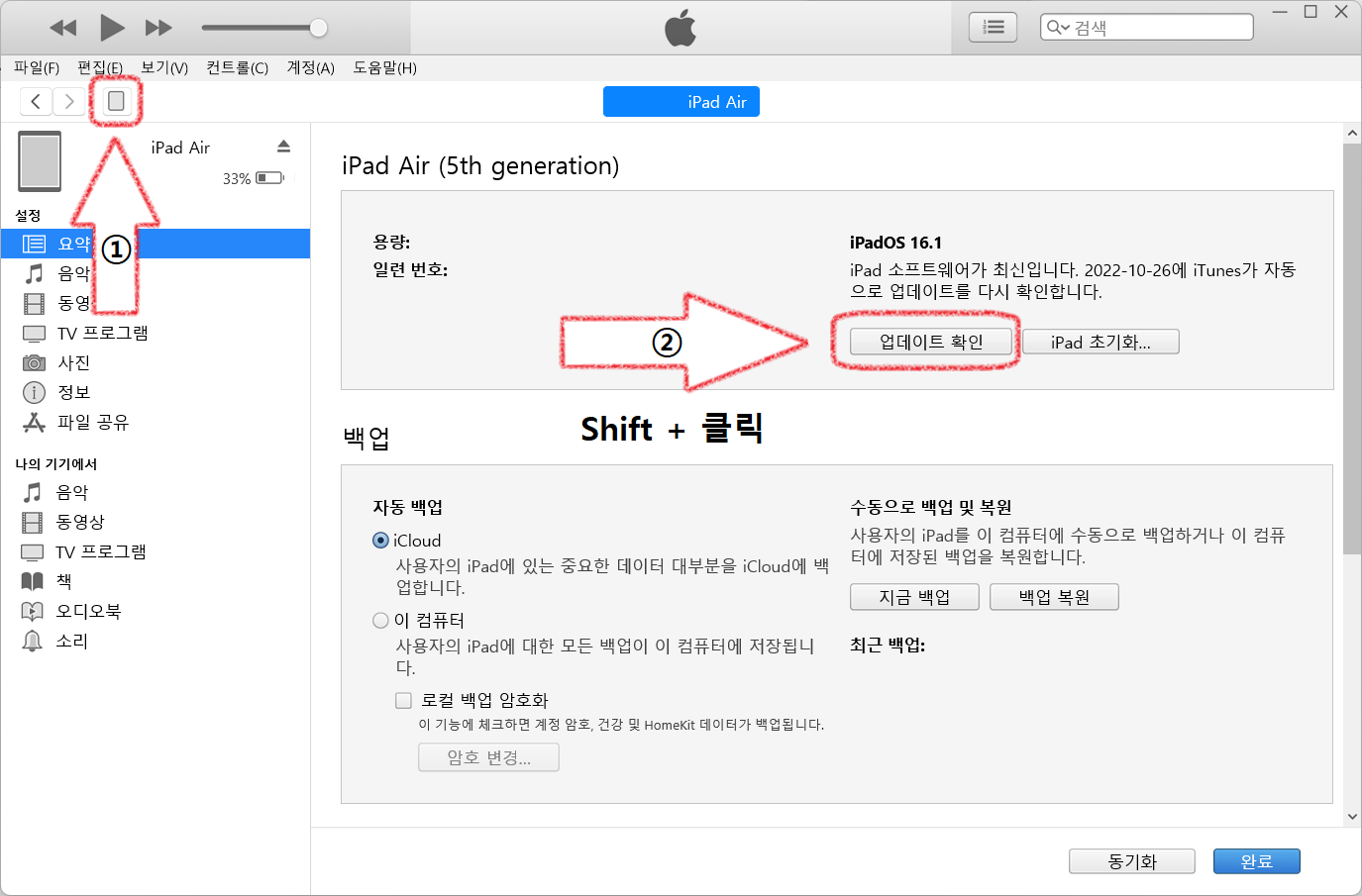Click the 완료 done button
The image size is (1362, 896).
point(1257,861)
